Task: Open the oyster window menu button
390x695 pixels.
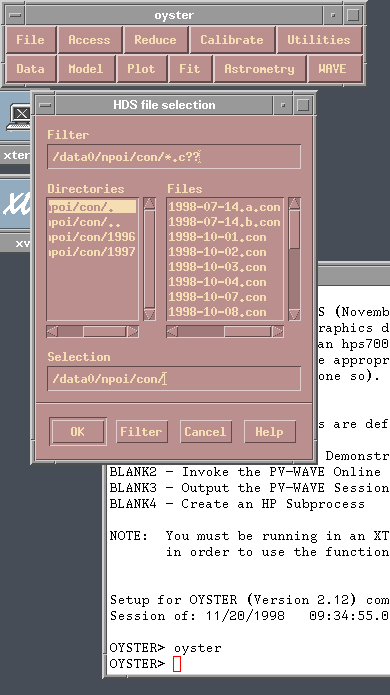Action: [16, 15]
